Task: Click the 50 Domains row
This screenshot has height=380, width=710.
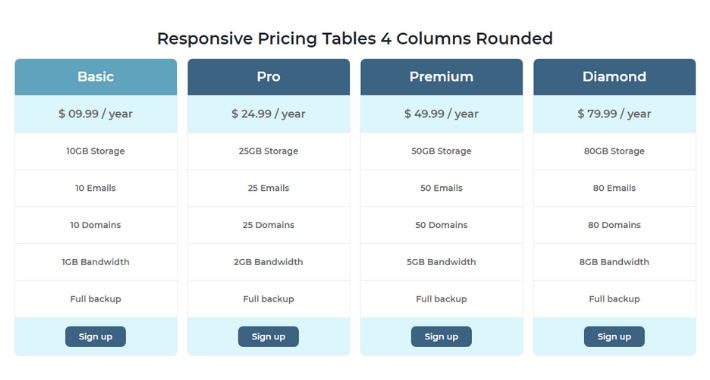Action: 441,225
